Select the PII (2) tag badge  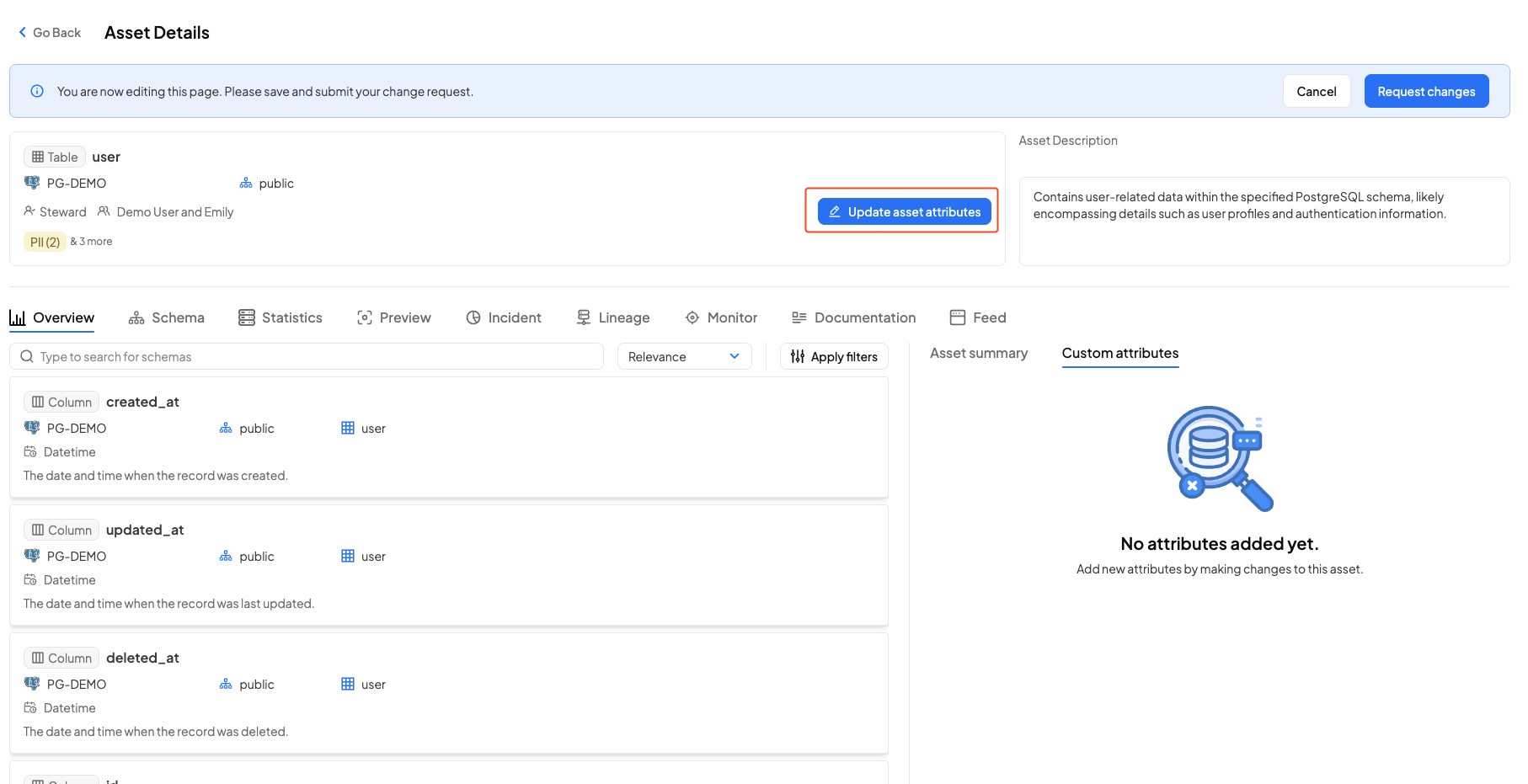pyautogui.click(x=45, y=242)
